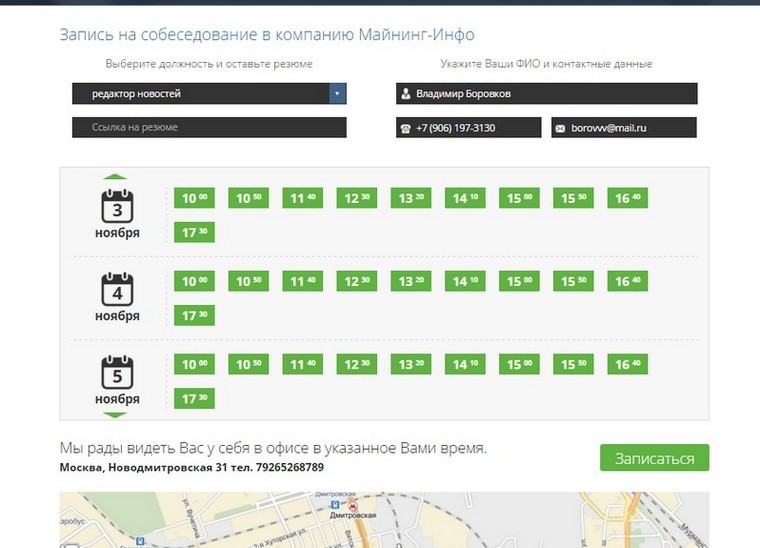Select 13:20 slot on 3 ноября
Screen dimensions: 760x548
click(411, 198)
